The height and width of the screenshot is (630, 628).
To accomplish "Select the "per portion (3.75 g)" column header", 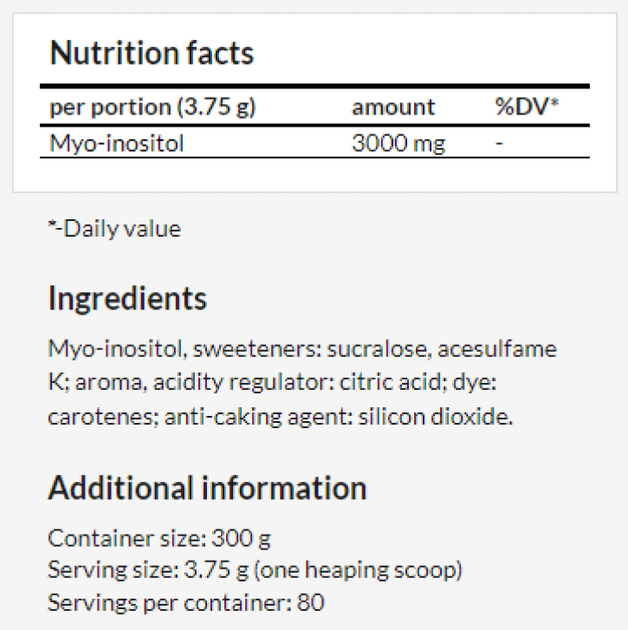I will coord(152,107).
